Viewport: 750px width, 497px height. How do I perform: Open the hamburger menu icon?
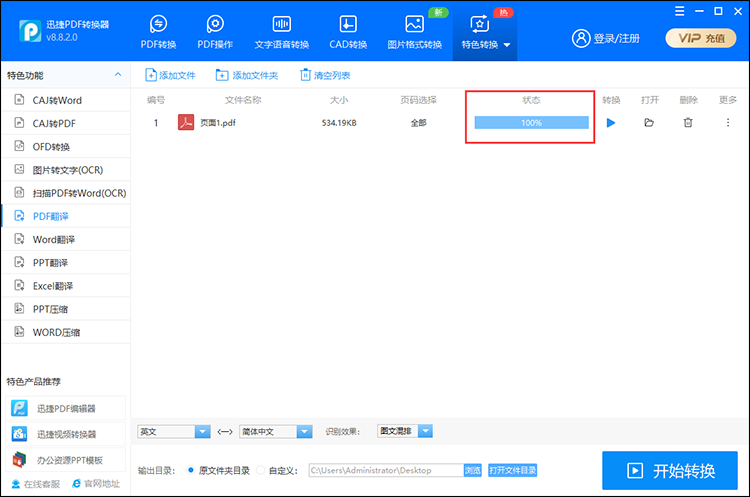680,11
